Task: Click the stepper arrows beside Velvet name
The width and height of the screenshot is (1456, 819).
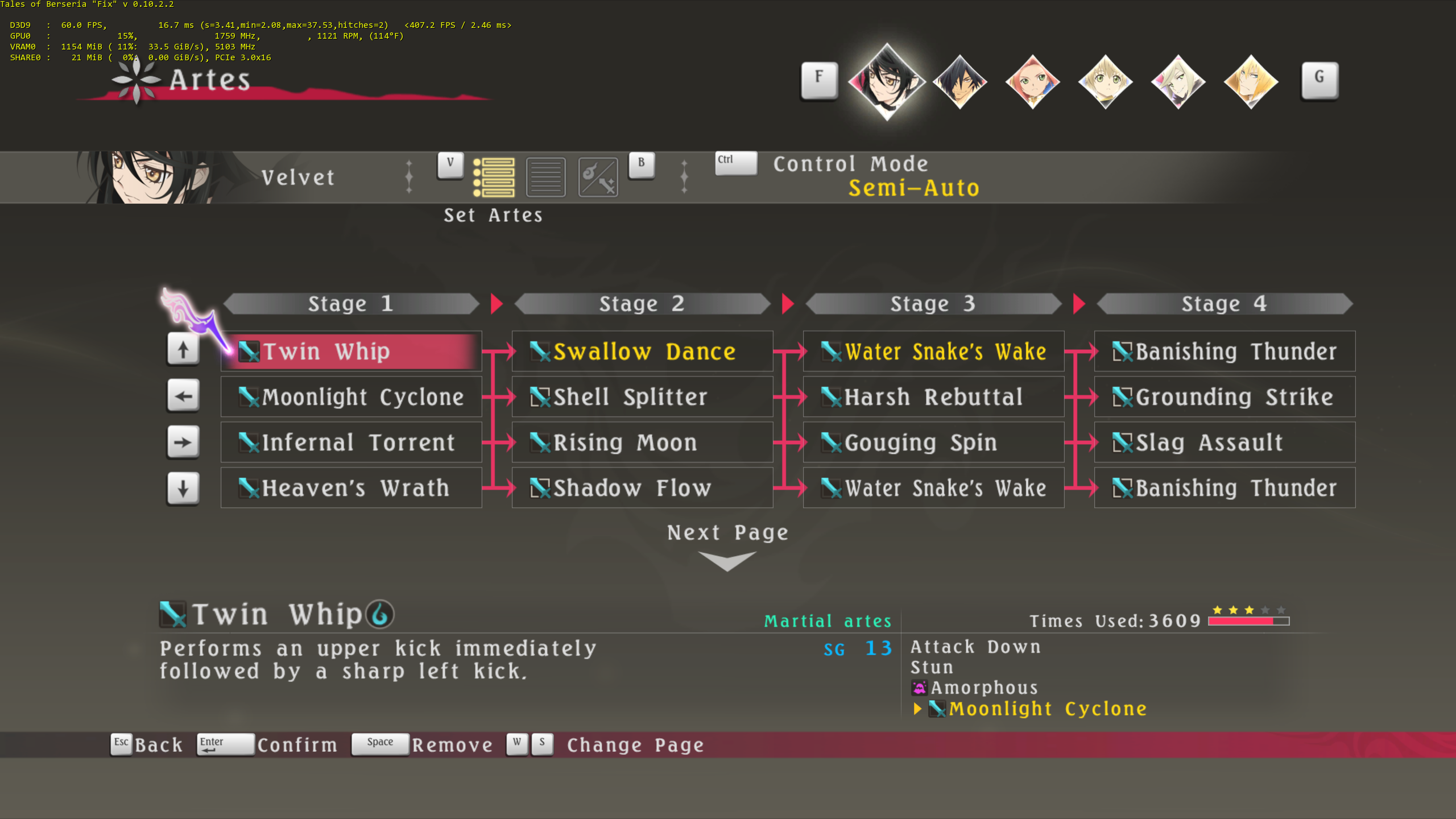Action: click(409, 177)
